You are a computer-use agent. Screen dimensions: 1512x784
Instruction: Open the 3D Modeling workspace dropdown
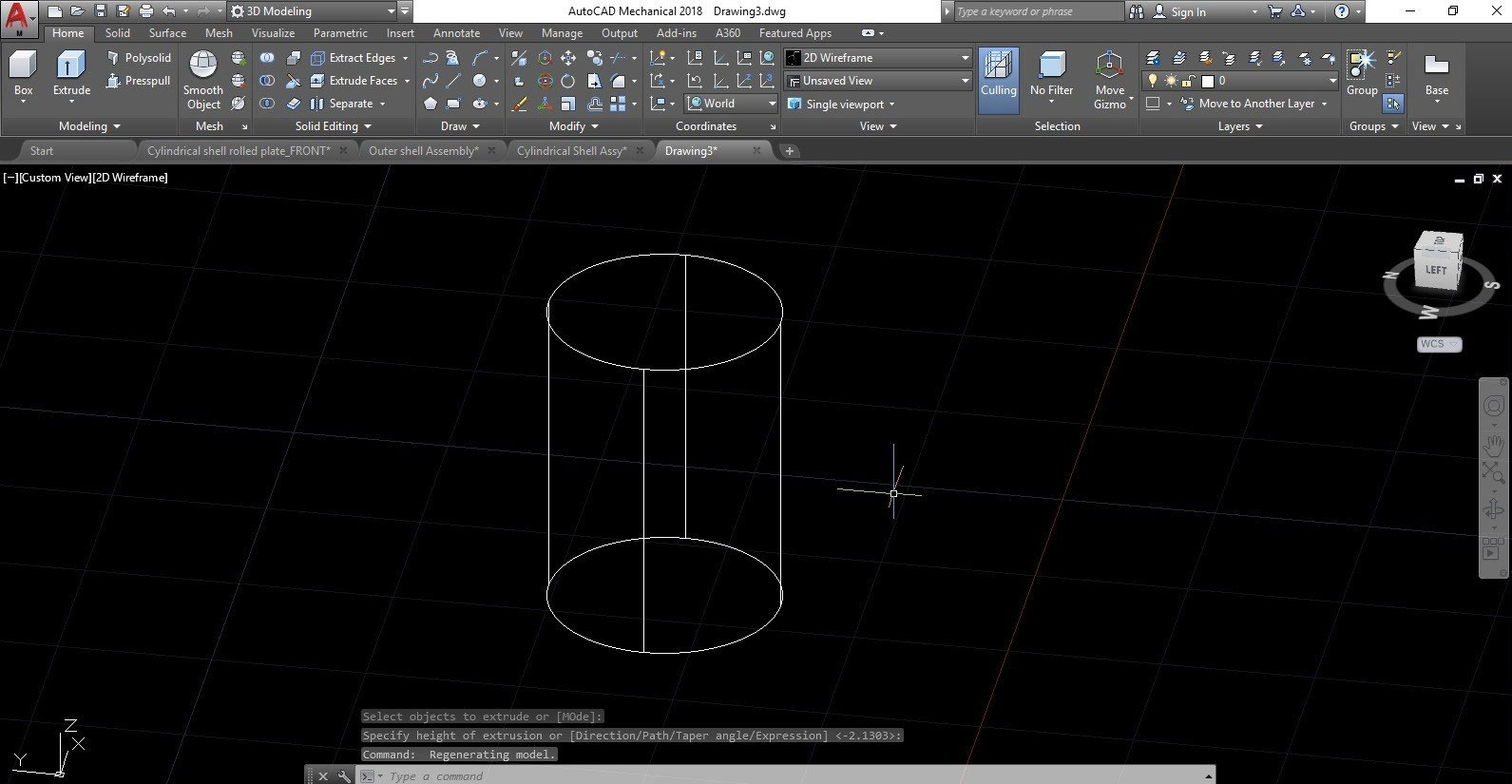tap(313, 11)
